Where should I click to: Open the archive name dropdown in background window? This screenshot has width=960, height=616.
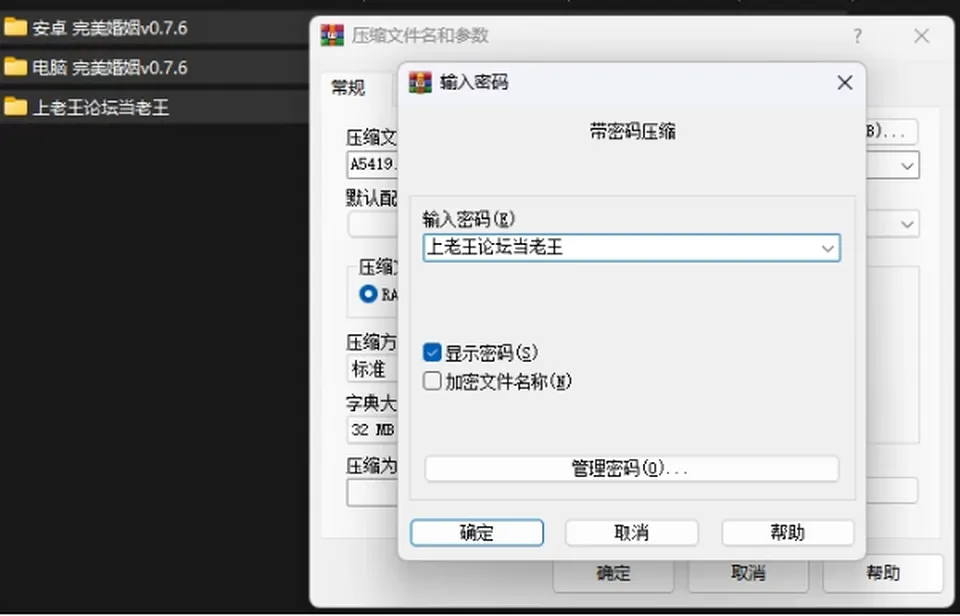[907, 165]
